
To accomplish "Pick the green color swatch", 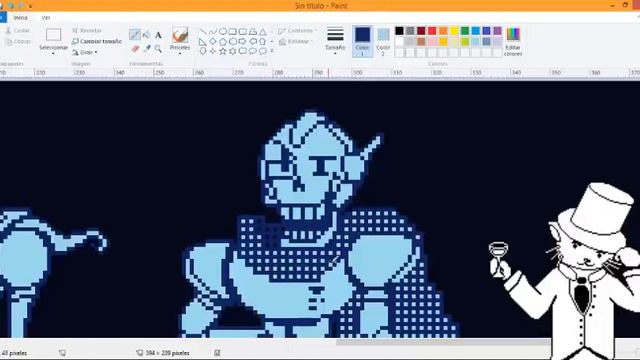I will click(x=464, y=31).
